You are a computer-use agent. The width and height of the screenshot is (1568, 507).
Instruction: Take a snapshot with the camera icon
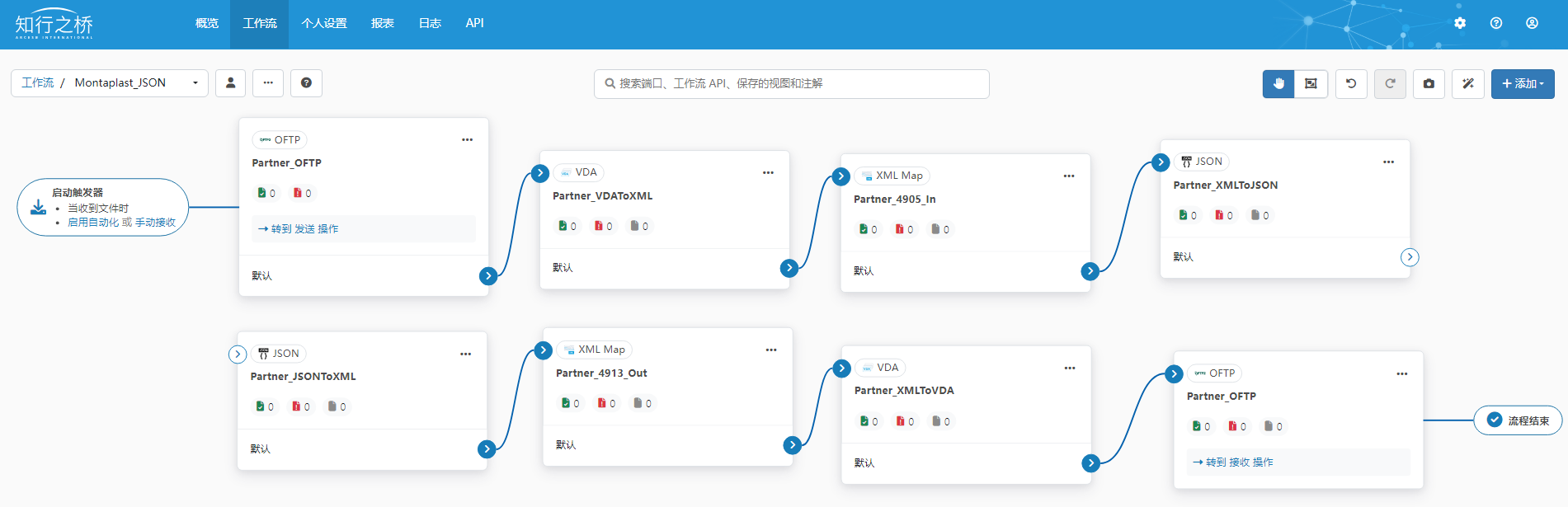point(1429,83)
